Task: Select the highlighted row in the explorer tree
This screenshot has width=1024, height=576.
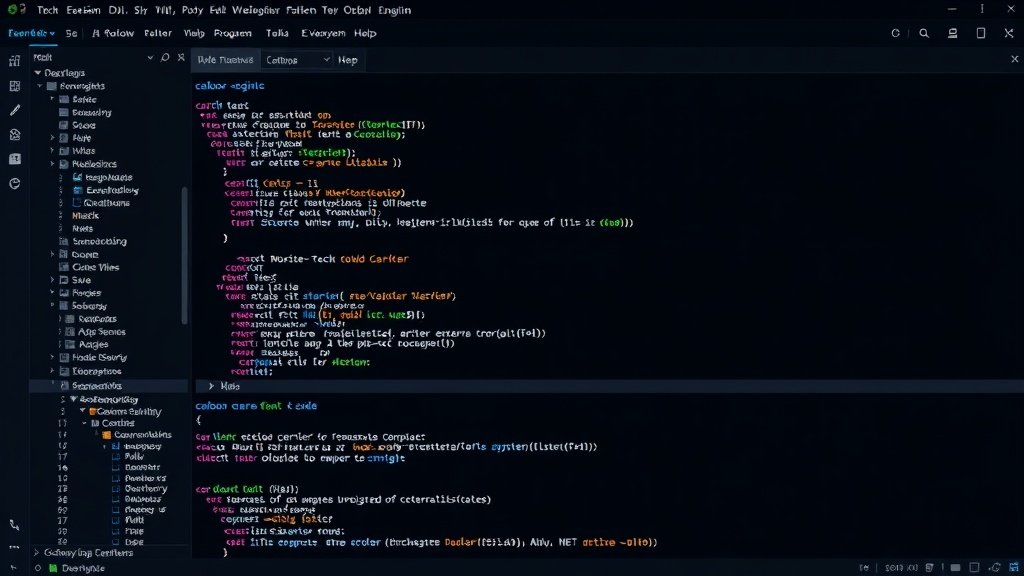Action: 108,386
